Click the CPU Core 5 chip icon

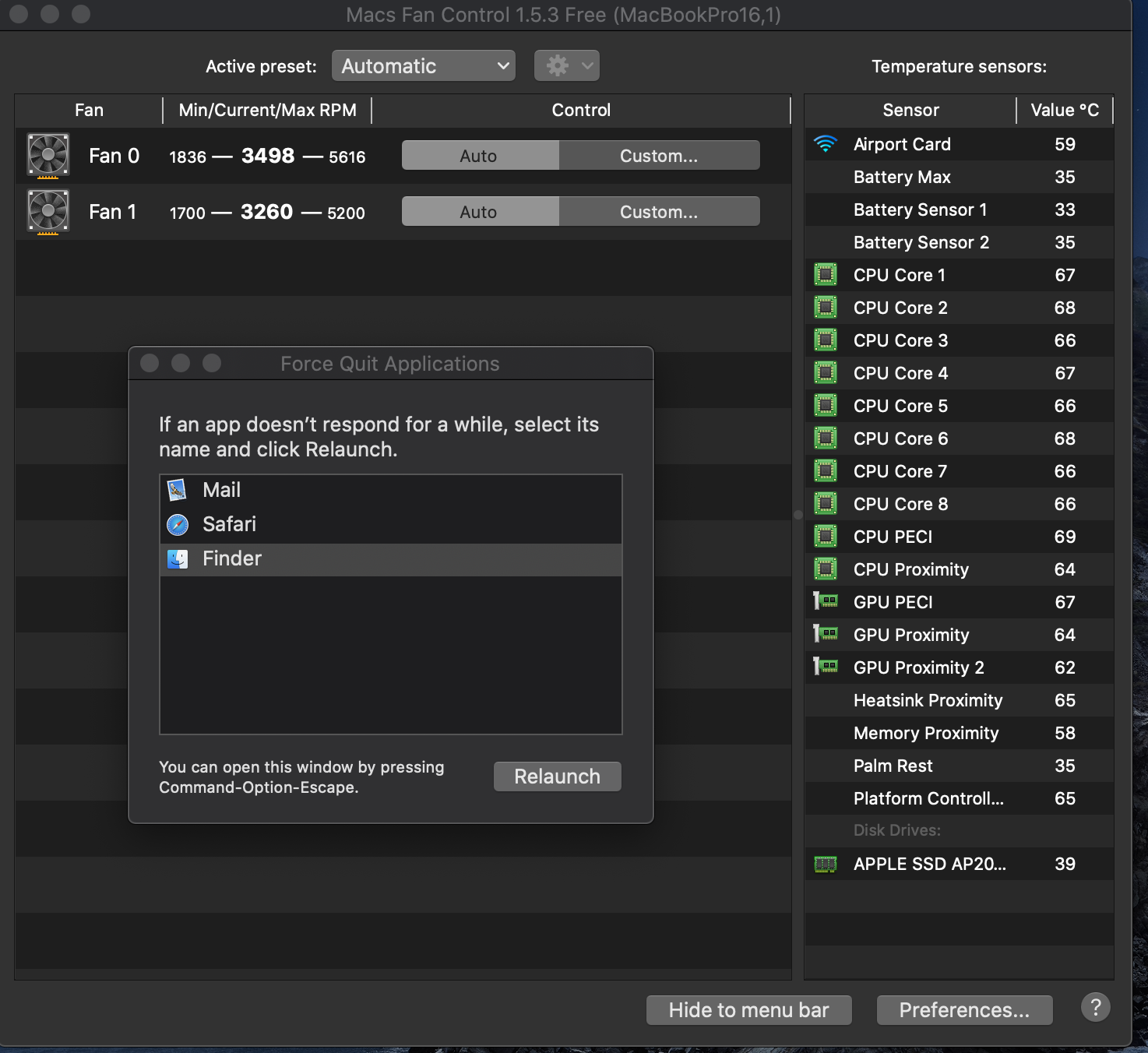tap(826, 406)
